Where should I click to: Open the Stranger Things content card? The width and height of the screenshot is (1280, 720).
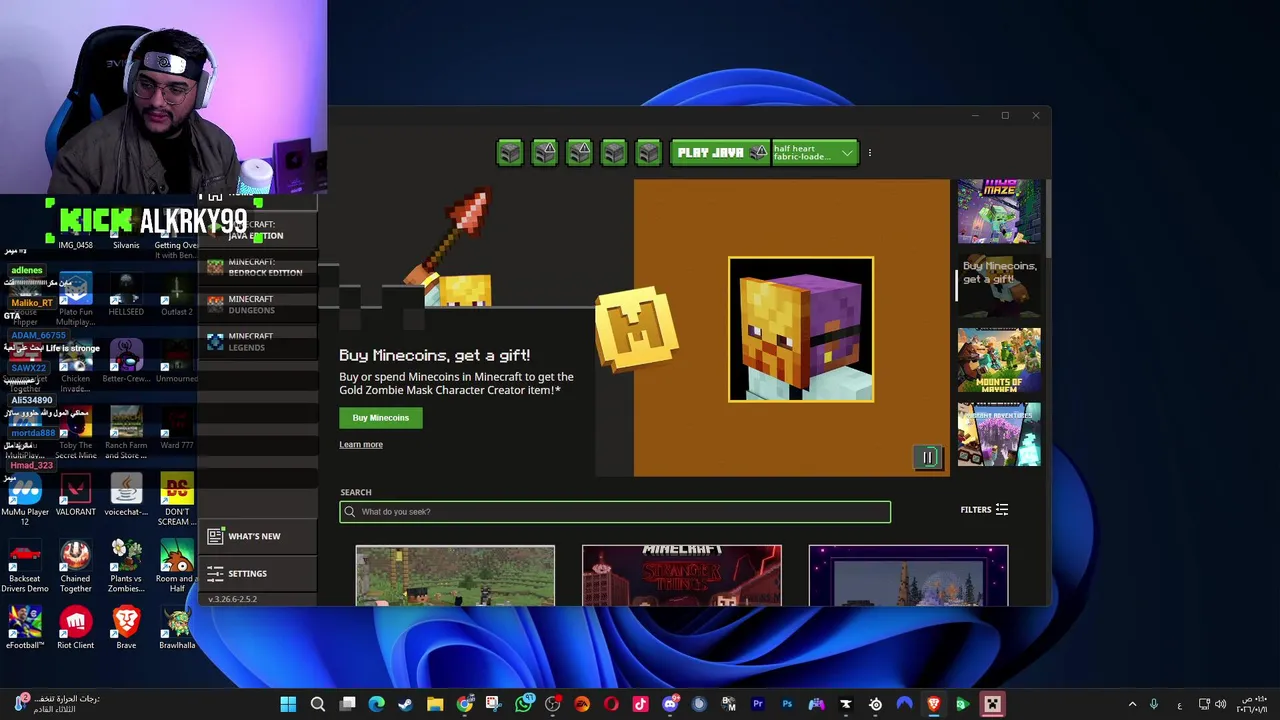(682, 575)
